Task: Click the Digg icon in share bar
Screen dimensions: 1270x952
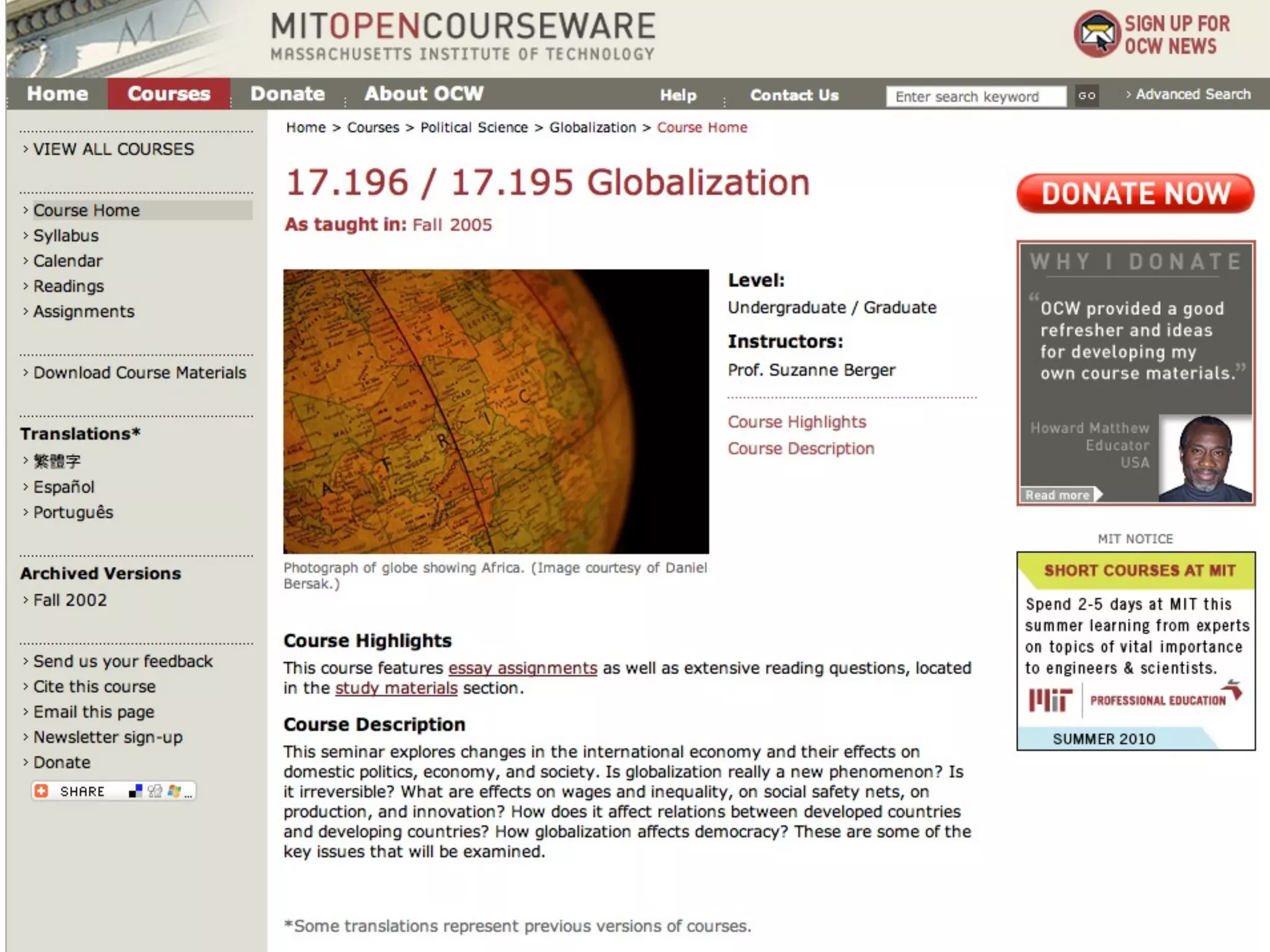Action: pyautogui.click(x=154, y=791)
